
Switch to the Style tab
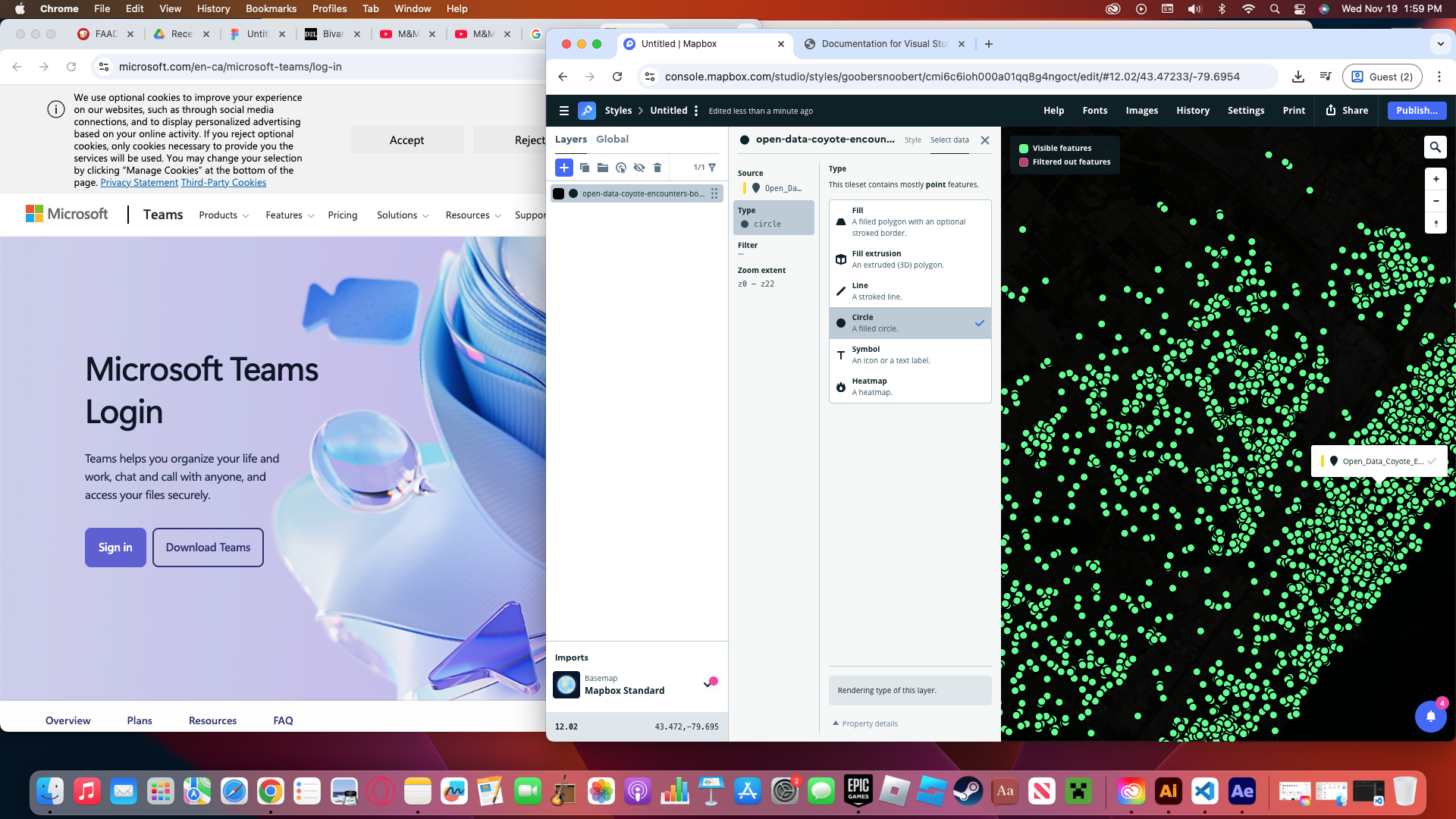(912, 140)
